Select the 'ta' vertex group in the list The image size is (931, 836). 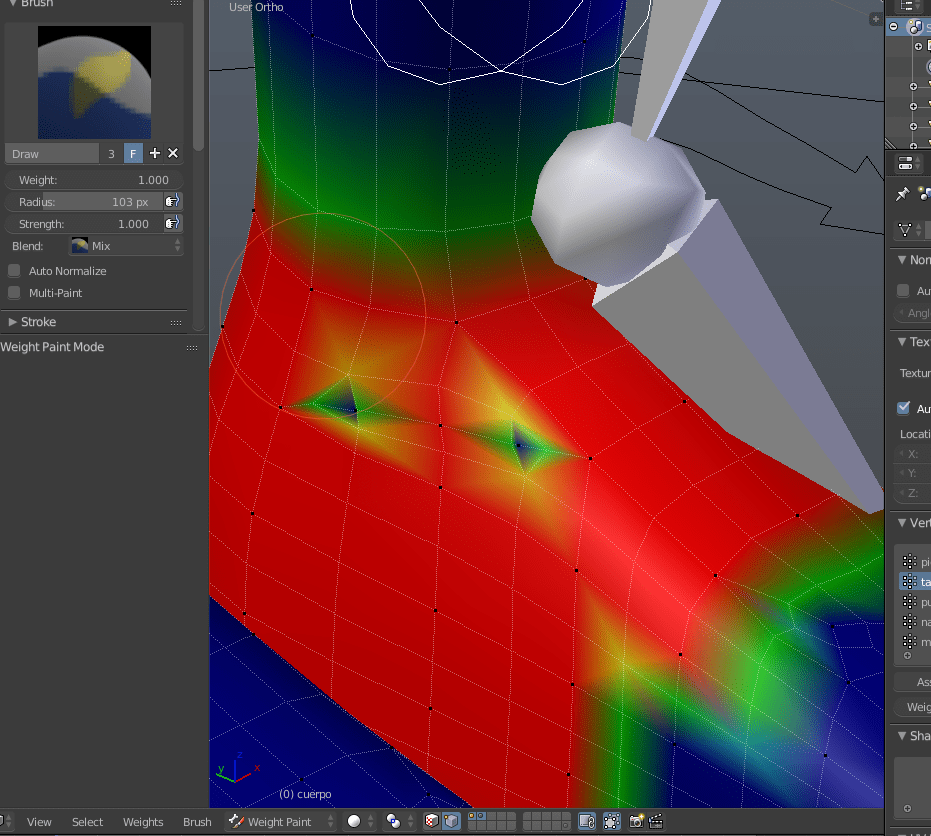point(916,581)
